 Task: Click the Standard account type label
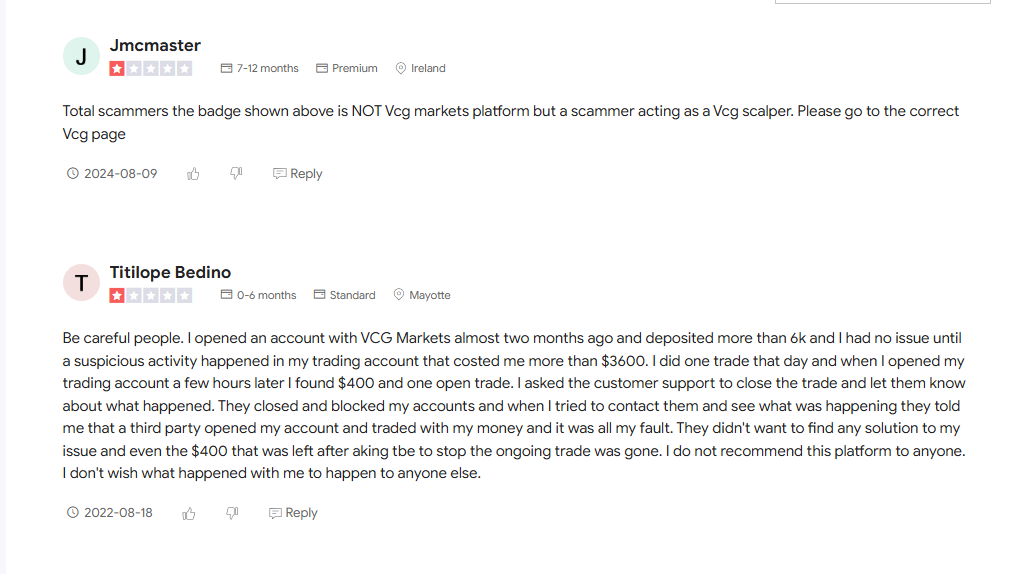(x=344, y=295)
